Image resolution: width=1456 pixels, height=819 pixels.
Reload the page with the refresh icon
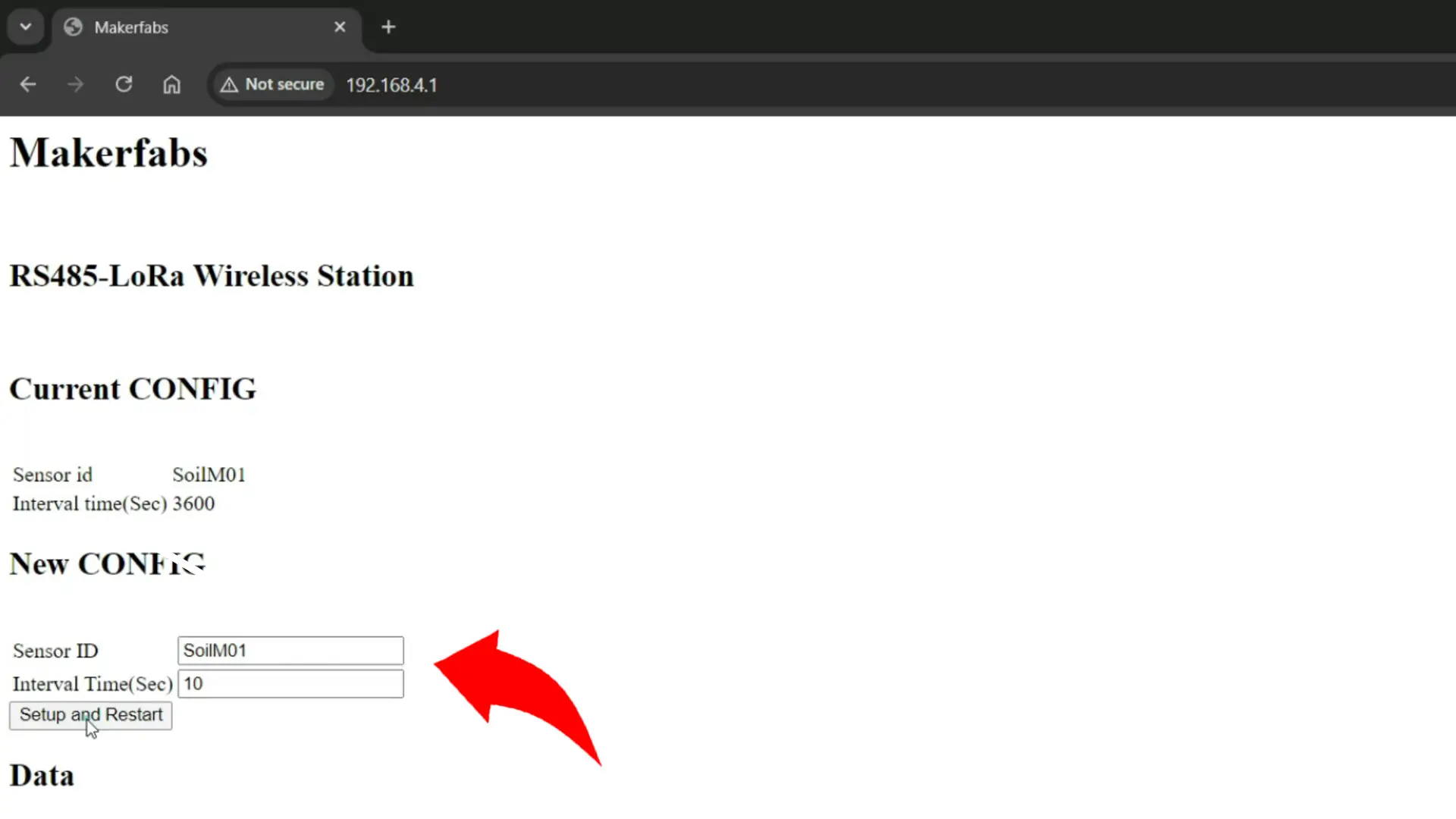coord(124,84)
